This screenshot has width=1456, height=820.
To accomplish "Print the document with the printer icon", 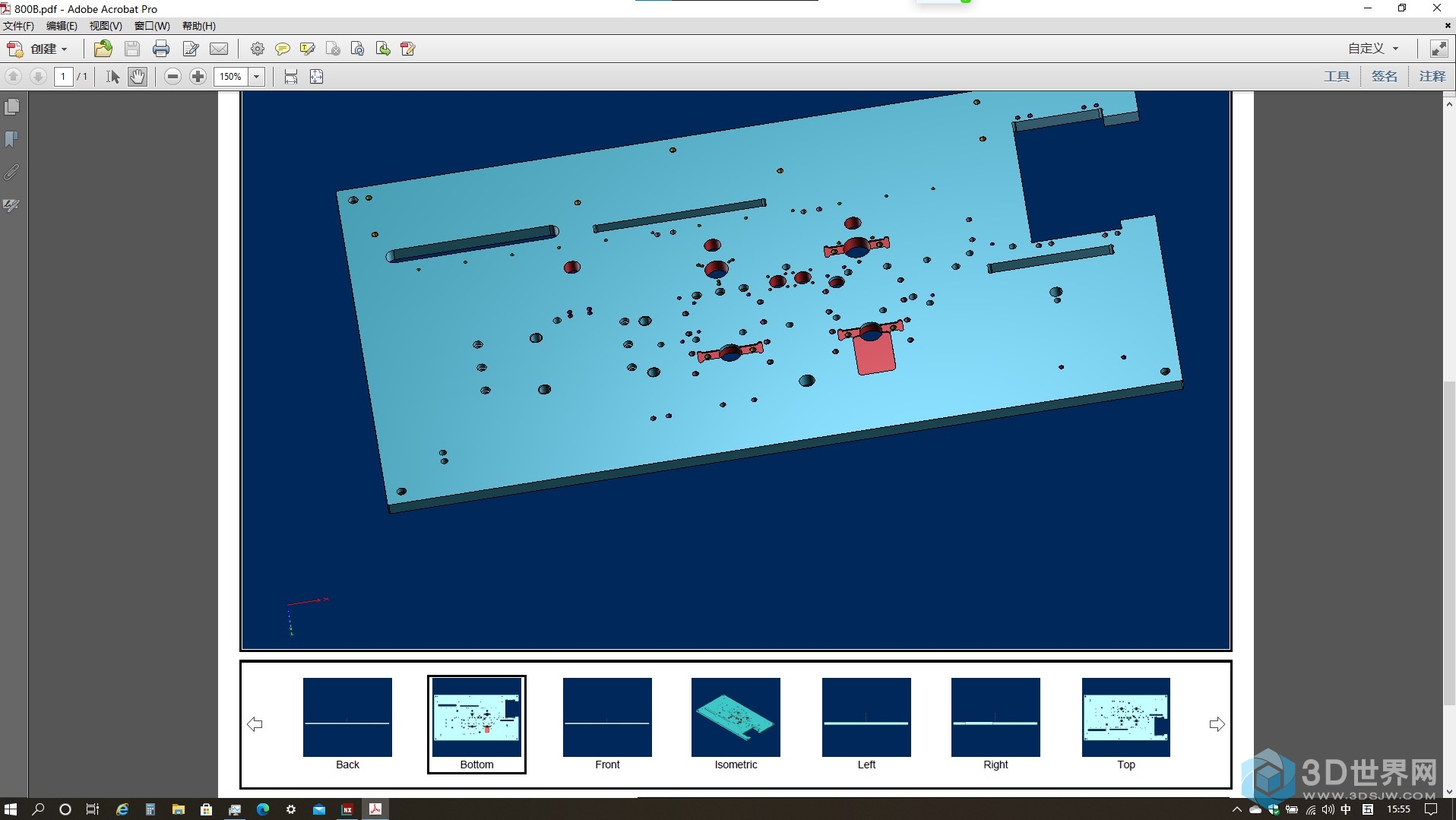I will pos(161,49).
